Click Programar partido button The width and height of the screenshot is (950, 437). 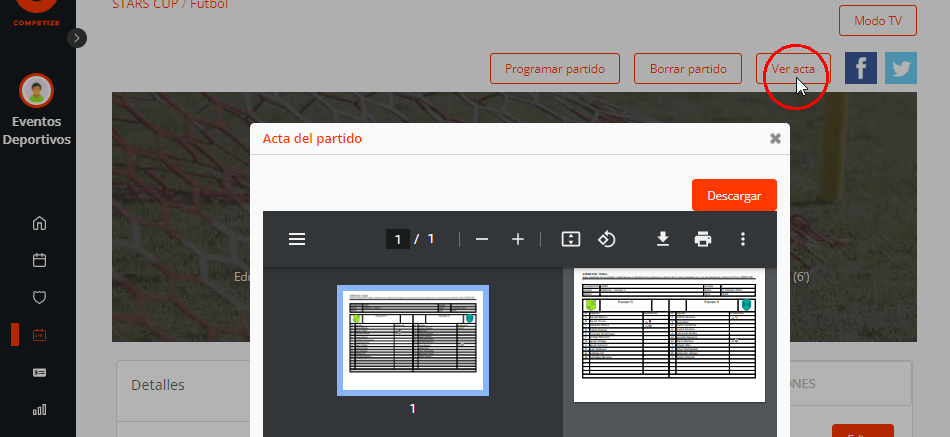(555, 68)
